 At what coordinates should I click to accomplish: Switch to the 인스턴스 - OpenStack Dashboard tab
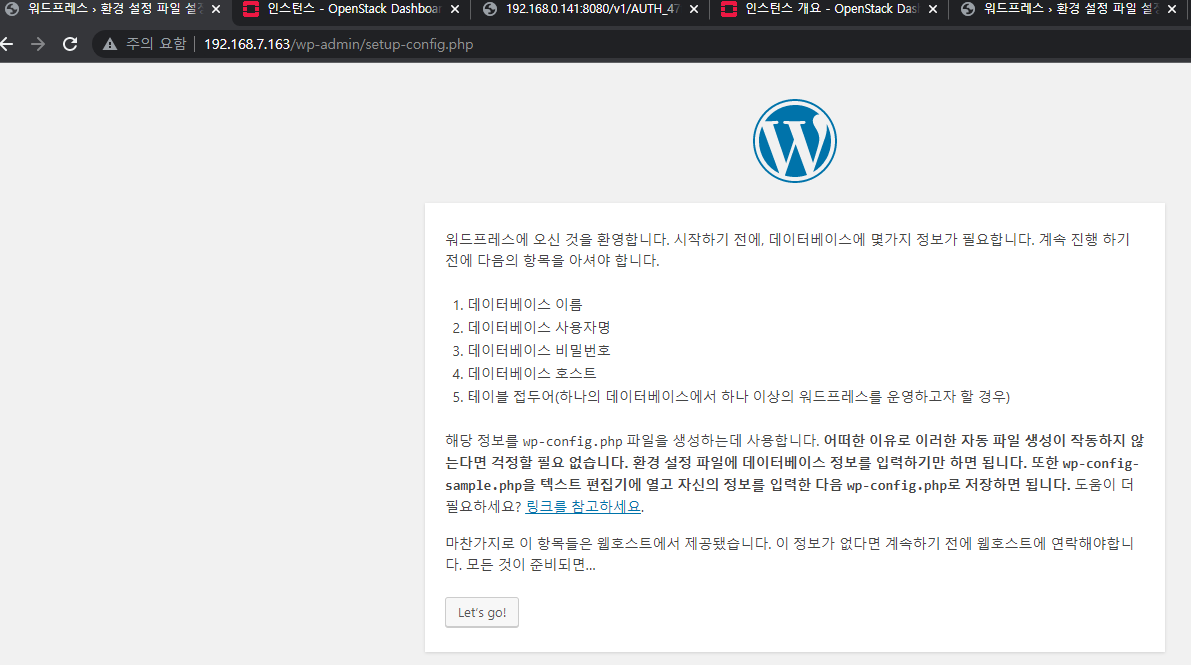coord(352,9)
